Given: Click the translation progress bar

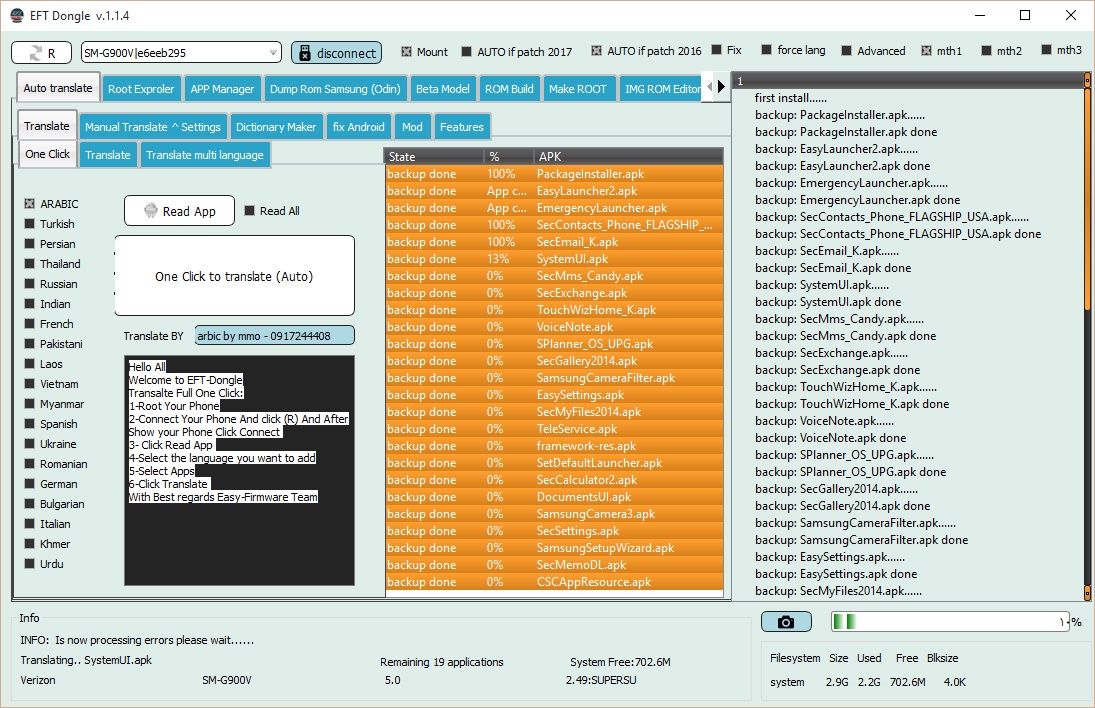Looking at the screenshot, I should coord(950,621).
